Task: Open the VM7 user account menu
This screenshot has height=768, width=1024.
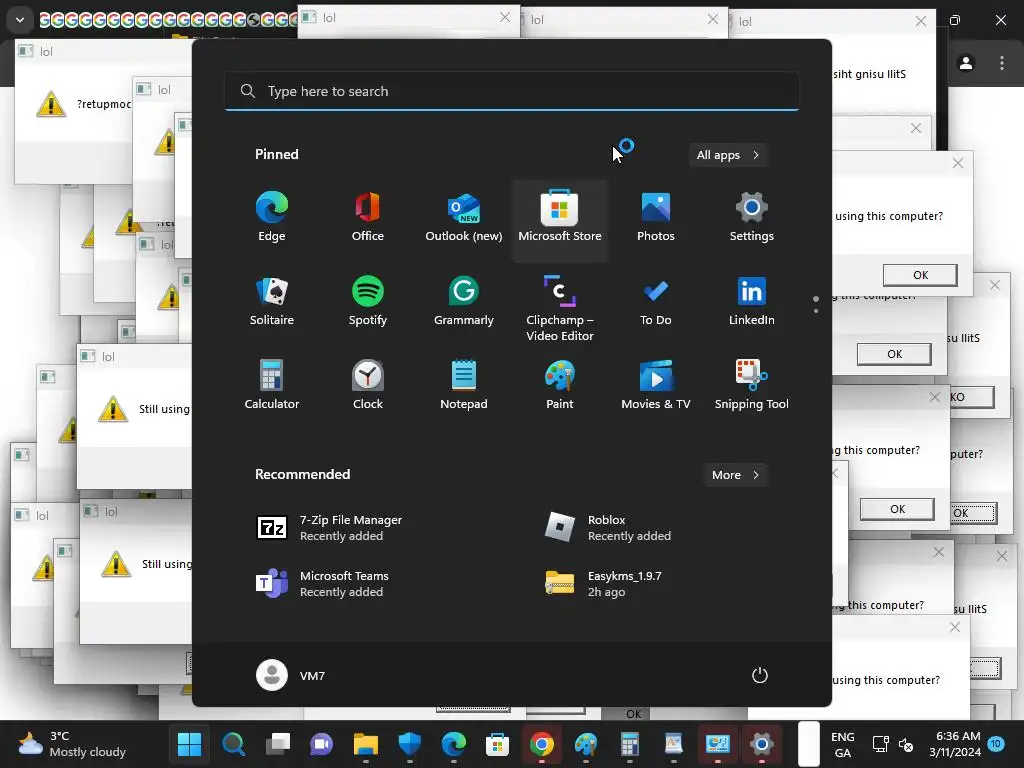Action: [x=291, y=675]
